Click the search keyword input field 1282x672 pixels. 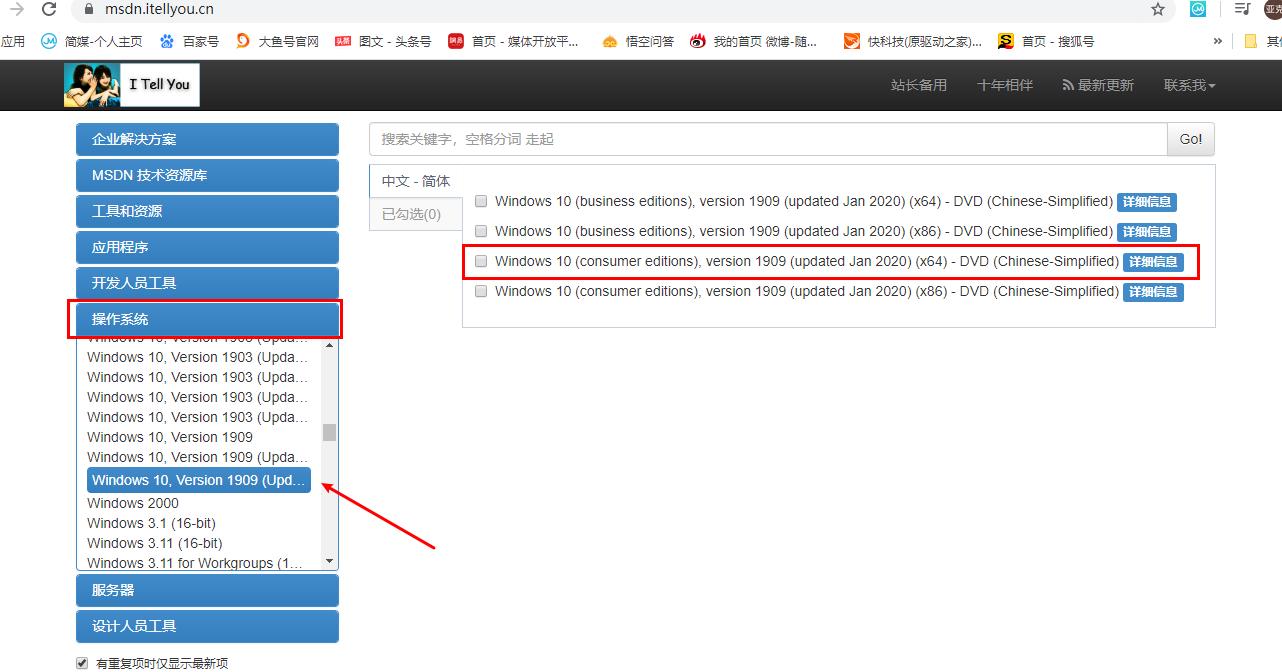700,139
